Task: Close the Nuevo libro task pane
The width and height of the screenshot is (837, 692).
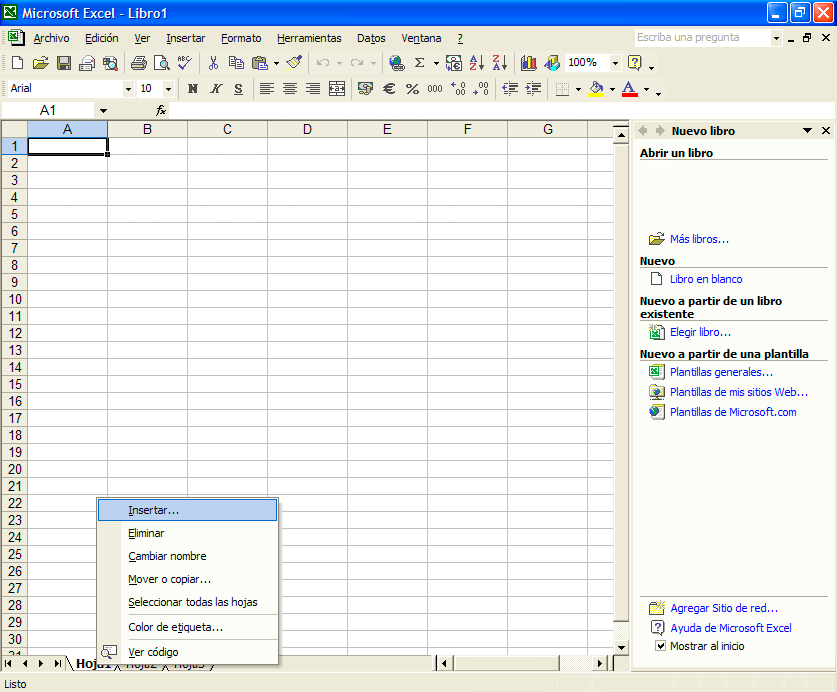Action: pyautogui.click(x=826, y=130)
